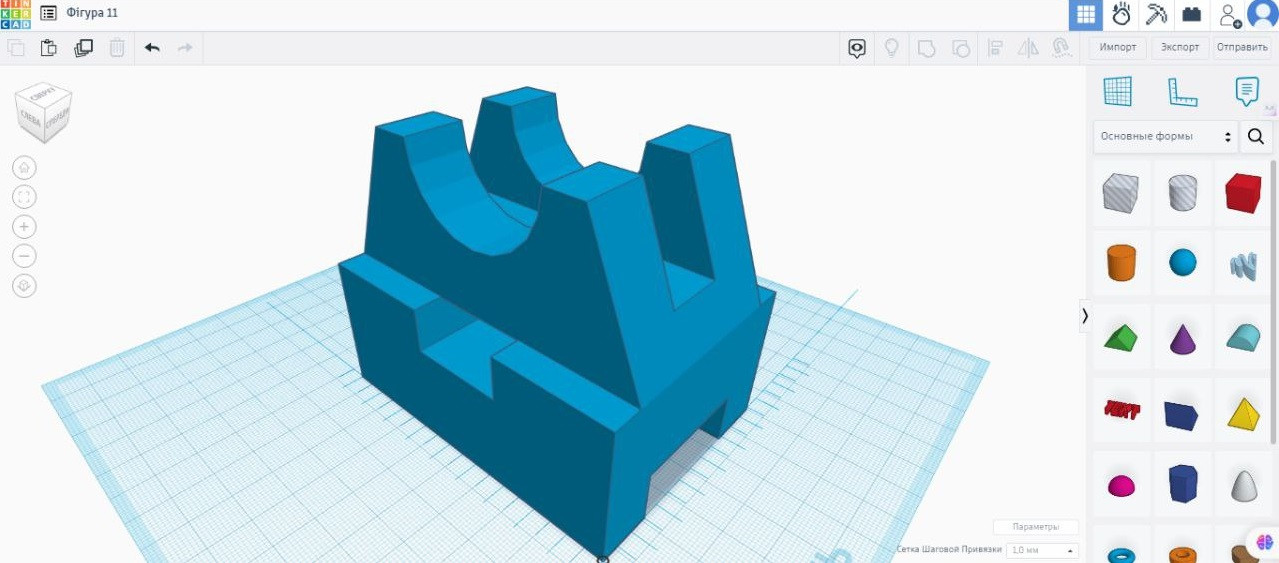Click the view cube to change orientation
Image resolution: width=1279 pixels, height=563 pixels.
43,111
